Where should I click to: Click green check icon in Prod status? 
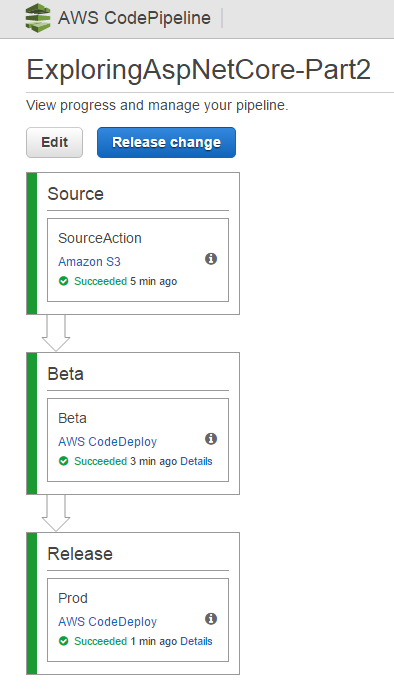(x=64, y=641)
